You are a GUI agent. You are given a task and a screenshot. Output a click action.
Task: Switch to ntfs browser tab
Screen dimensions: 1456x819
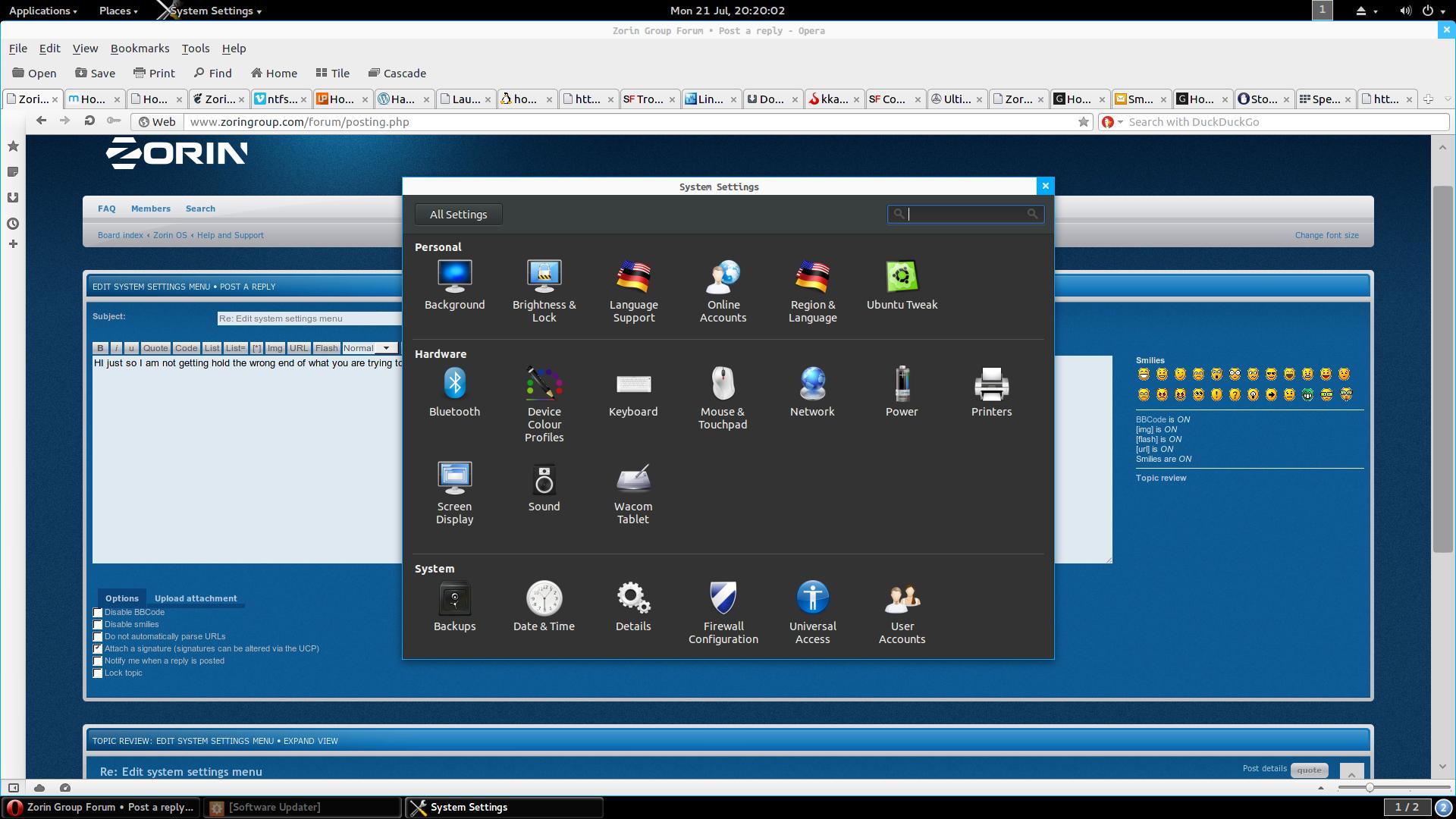(x=281, y=99)
